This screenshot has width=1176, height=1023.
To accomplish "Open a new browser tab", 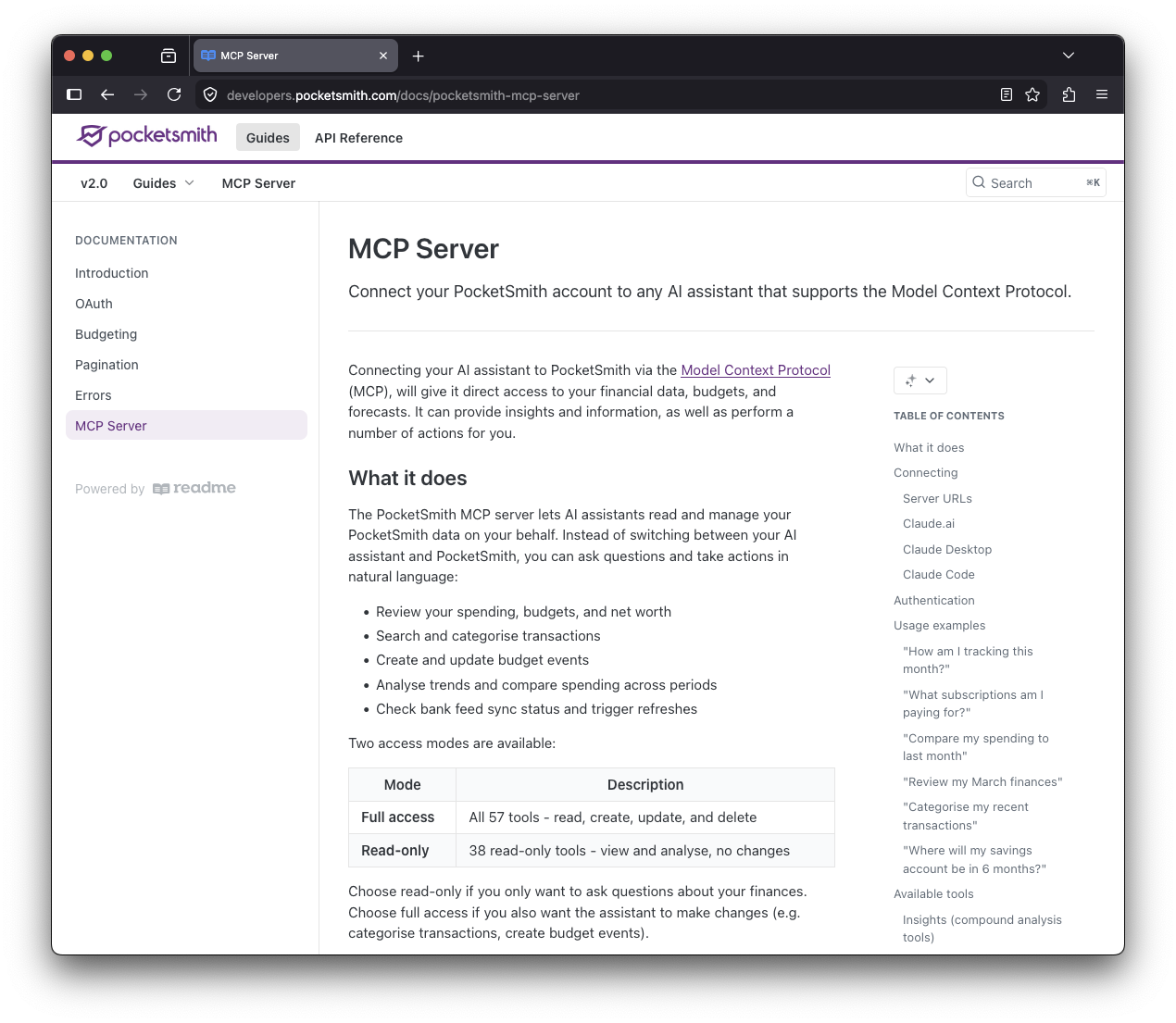I will point(419,56).
